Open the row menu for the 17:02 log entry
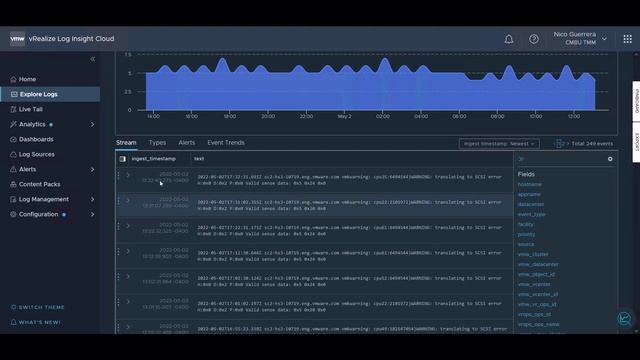 click(x=119, y=277)
